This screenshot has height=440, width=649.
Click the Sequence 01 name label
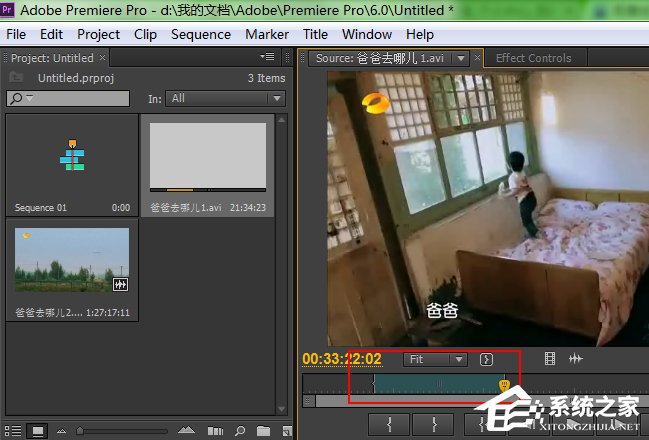pyautogui.click(x=41, y=207)
